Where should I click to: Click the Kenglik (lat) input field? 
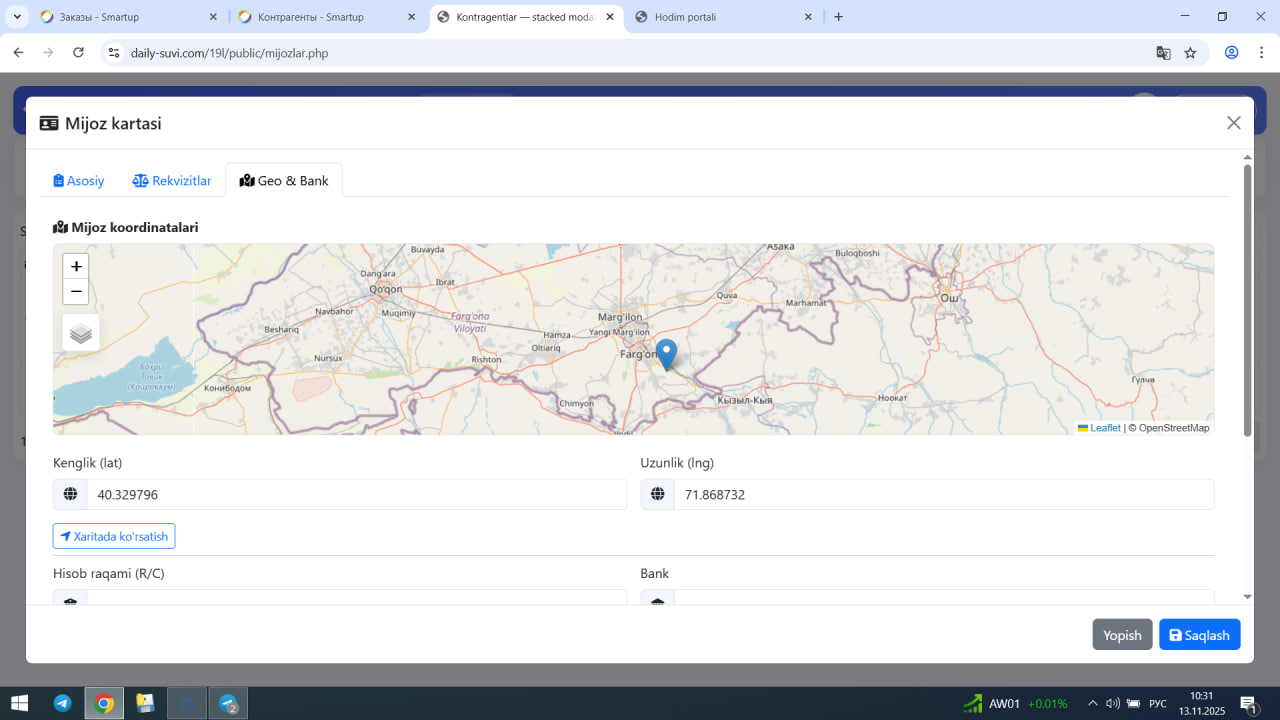click(x=356, y=494)
